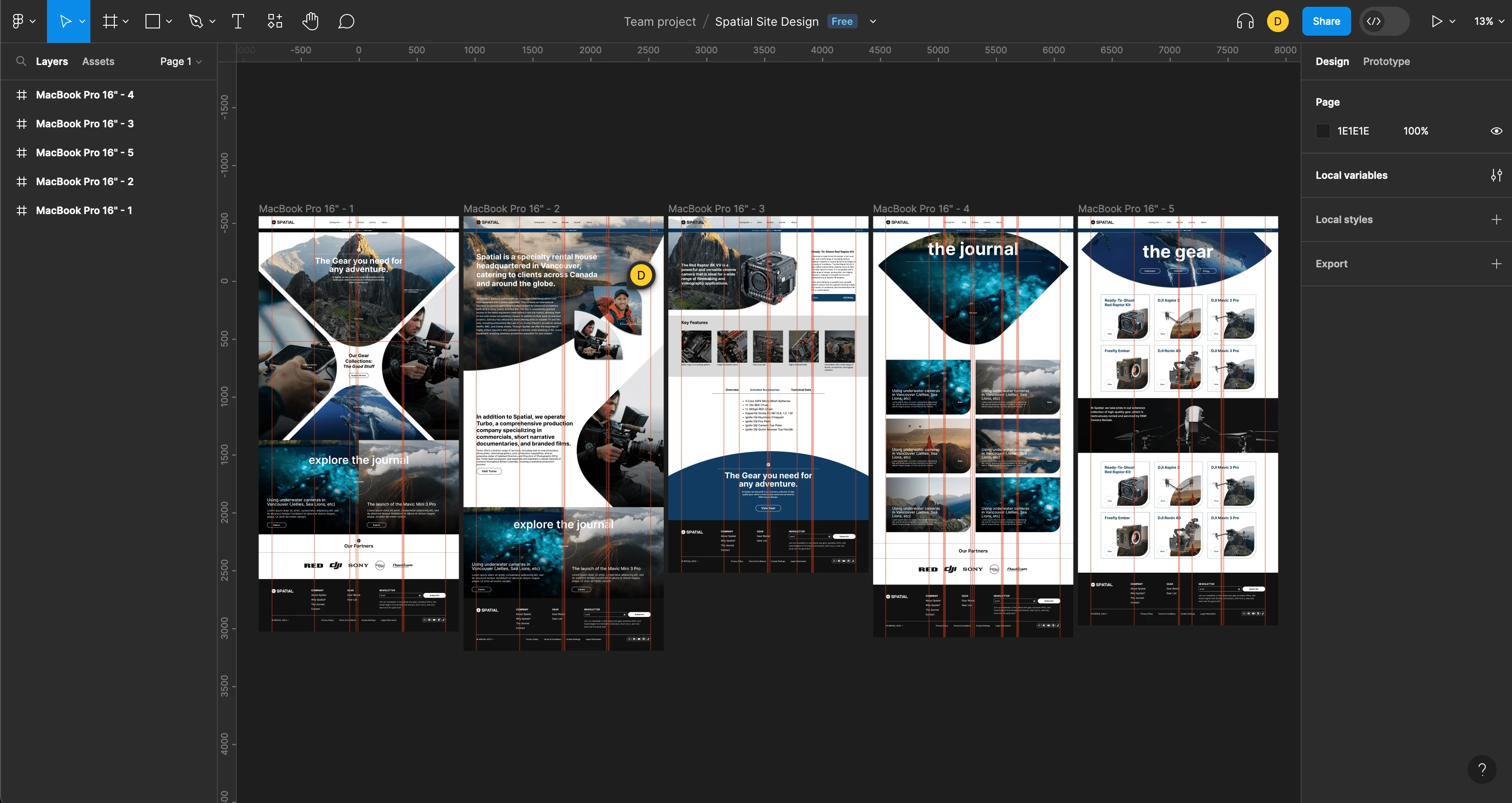The image size is (1512, 803).
Task: Select the Pen tool
Action: tap(196, 22)
